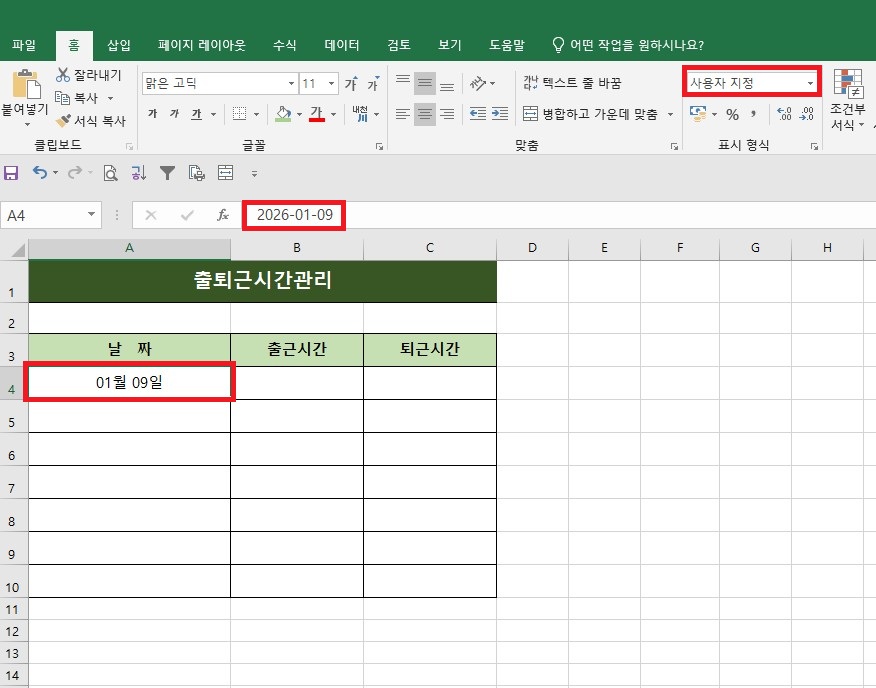Click the Undo arrow
The width and height of the screenshot is (876, 688).
pyautogui.click(x=40, y=173)
